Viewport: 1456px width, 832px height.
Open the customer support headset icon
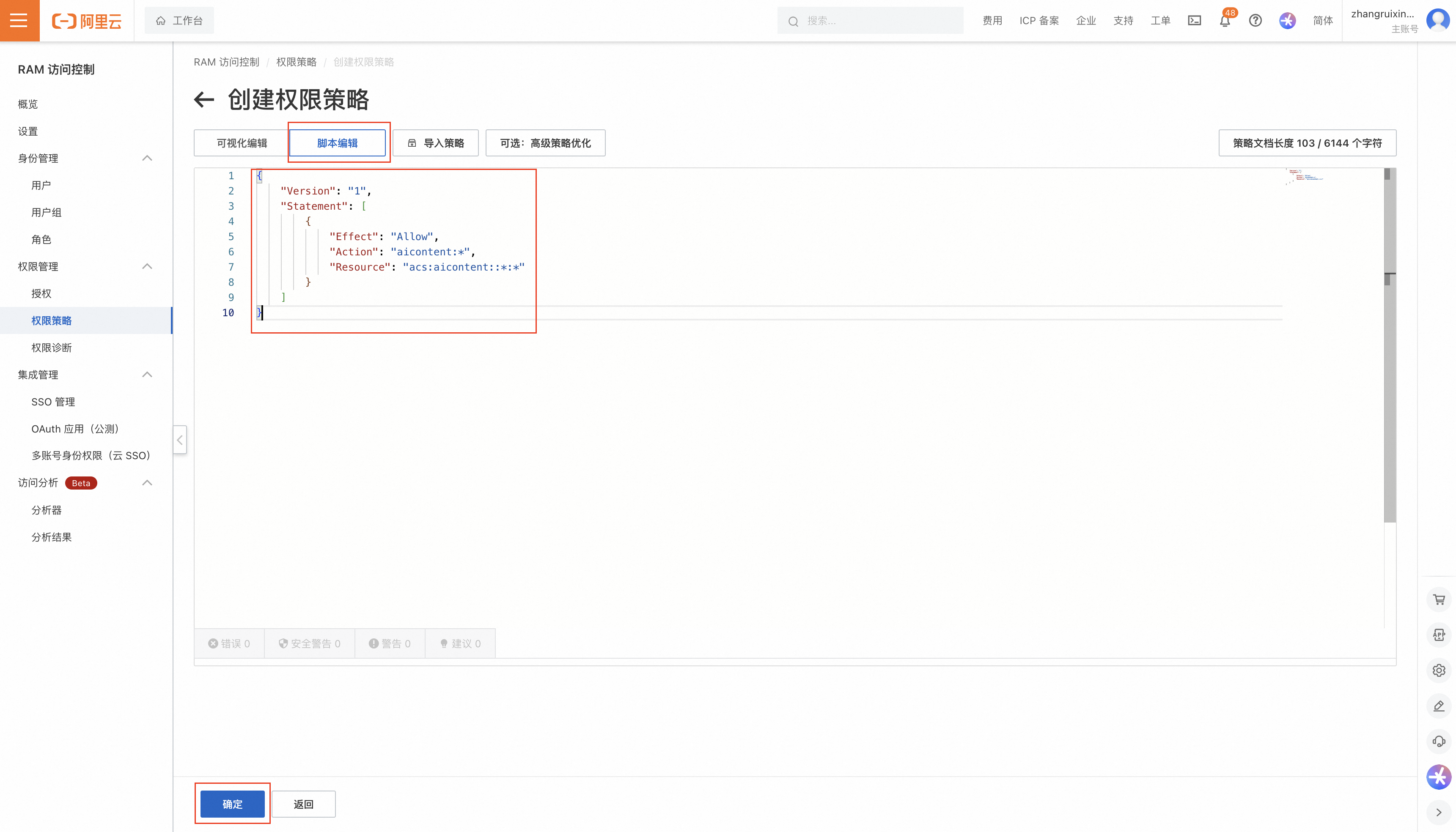click(1439, 741)
